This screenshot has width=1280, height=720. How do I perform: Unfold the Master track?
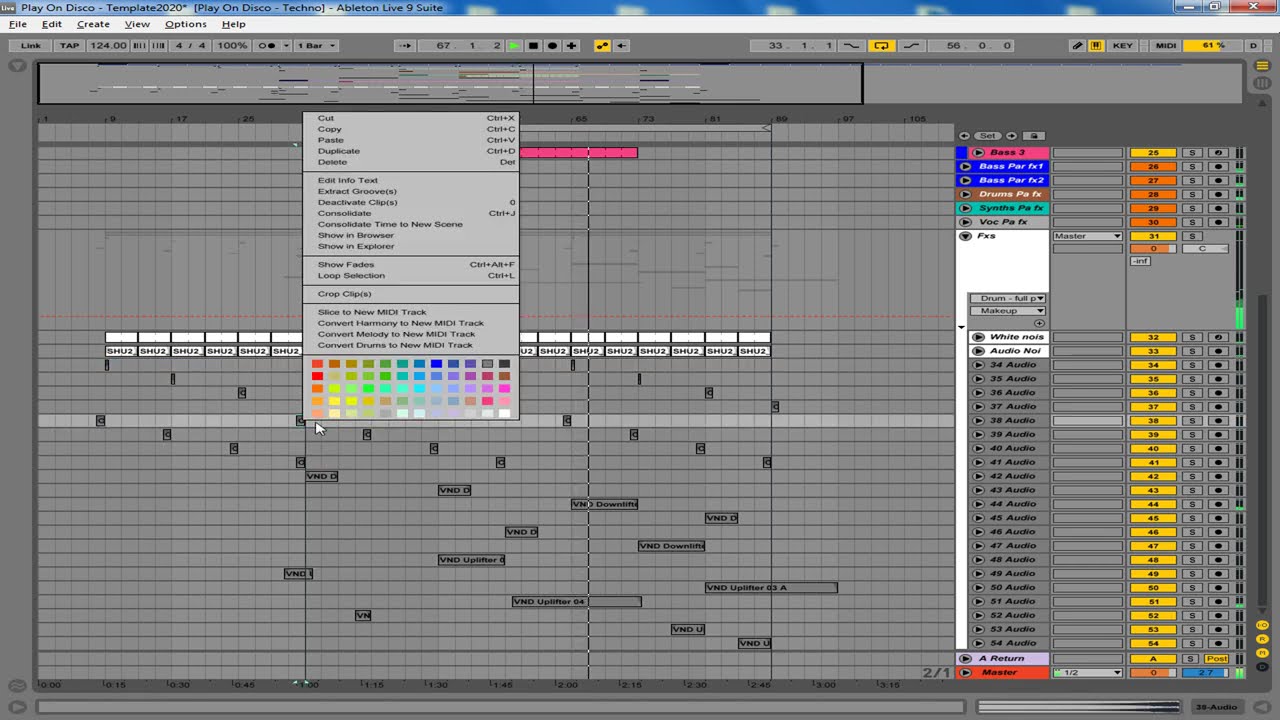[965, 673]
